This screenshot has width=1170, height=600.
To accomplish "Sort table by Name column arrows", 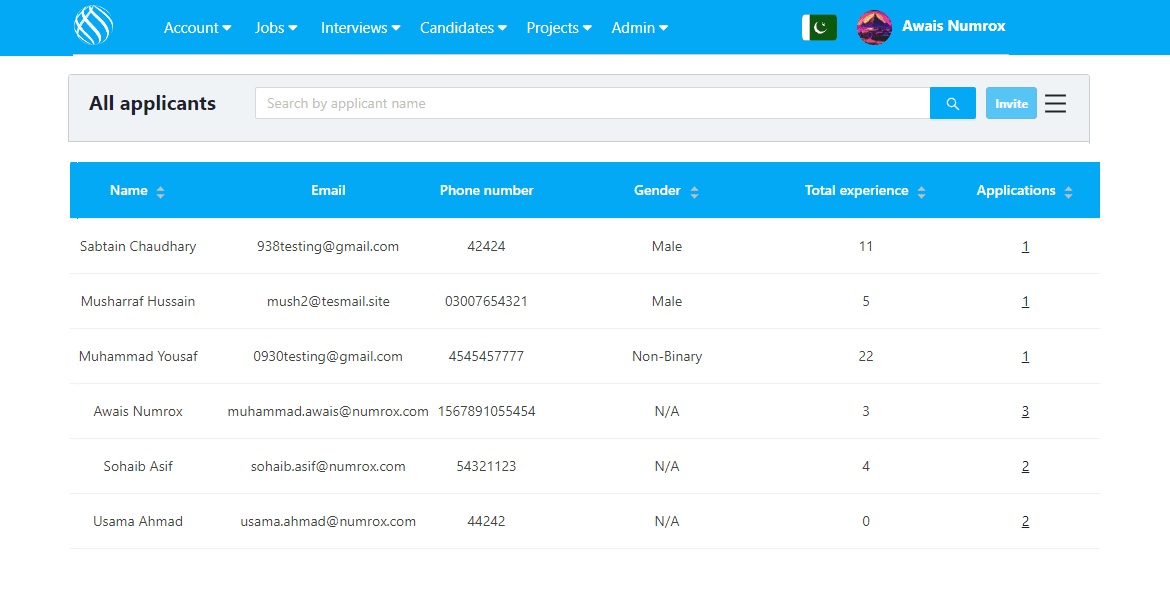I will (160, 192).
